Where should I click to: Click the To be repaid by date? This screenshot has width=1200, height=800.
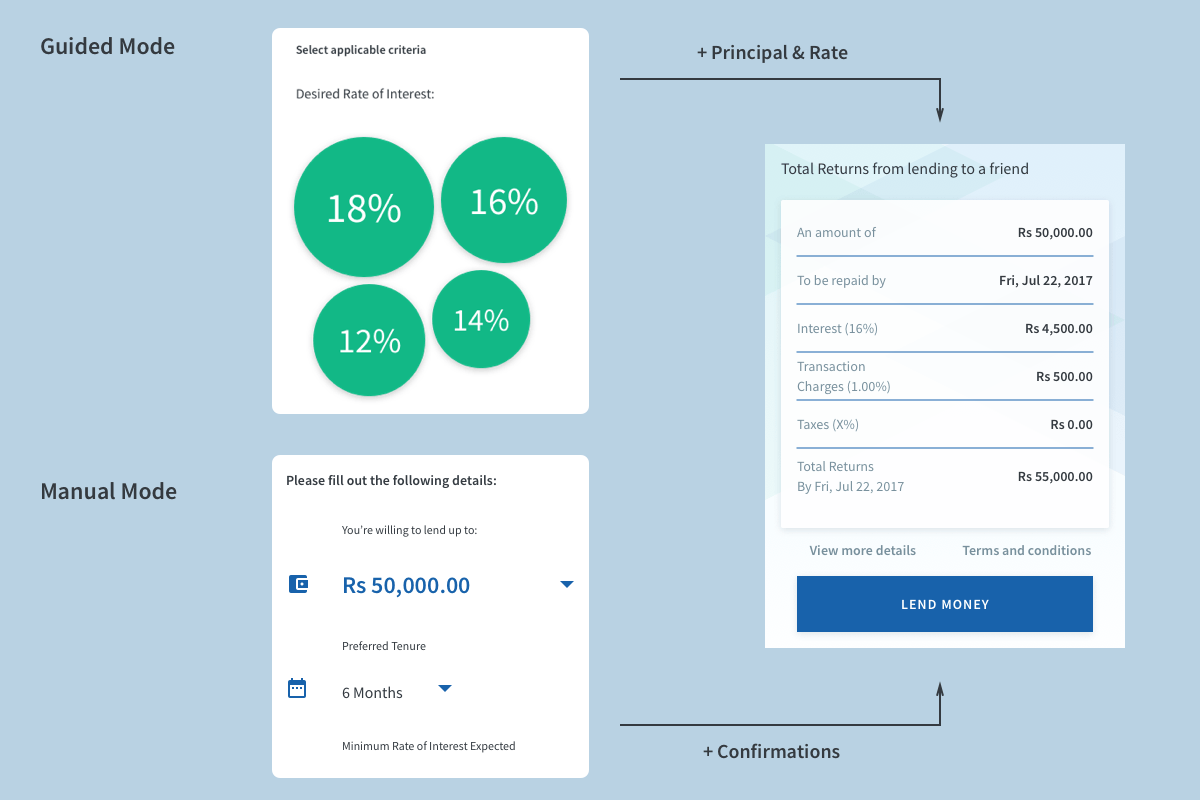point(1045,280)
